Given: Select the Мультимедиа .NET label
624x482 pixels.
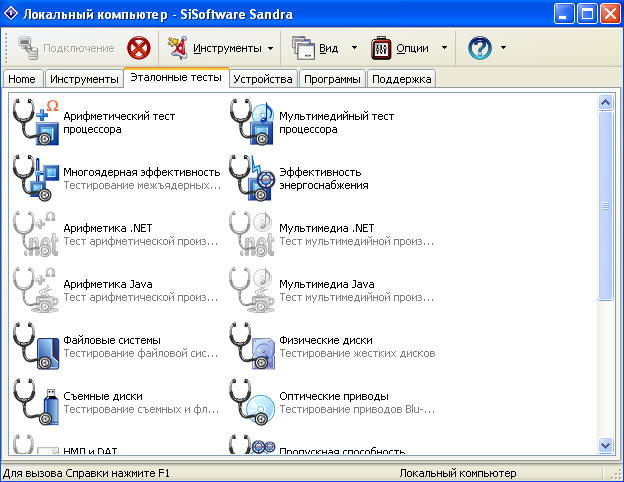Looking at the screenshot, I should click(327, 228).
